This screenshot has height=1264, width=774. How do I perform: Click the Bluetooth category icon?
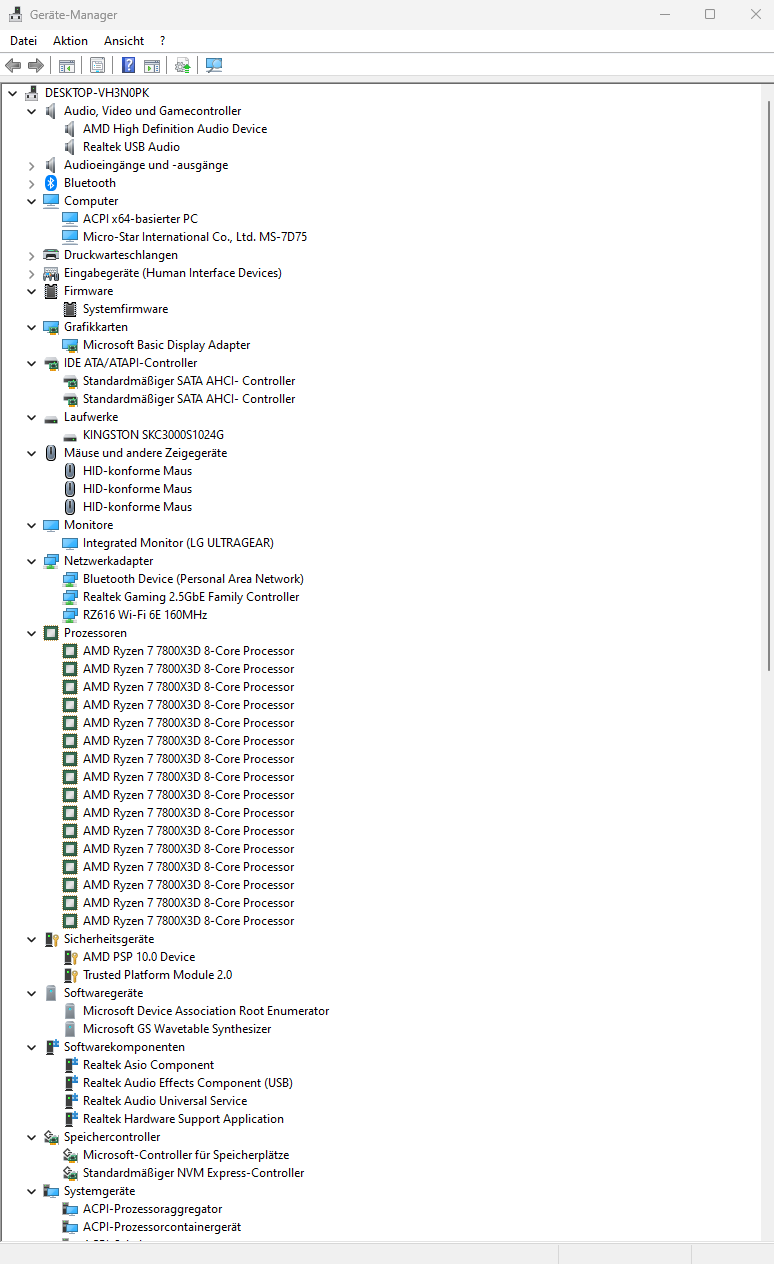(51, 183)
